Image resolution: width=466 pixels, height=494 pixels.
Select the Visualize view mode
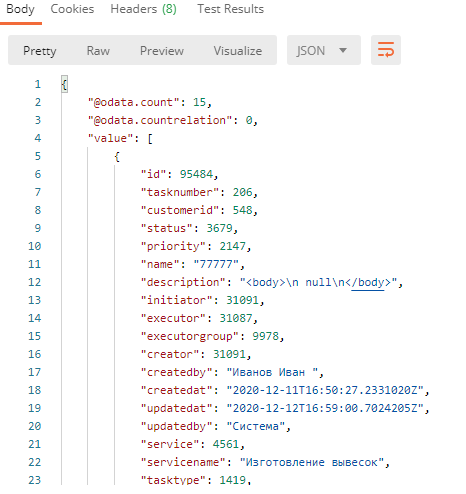pos(238,51)
